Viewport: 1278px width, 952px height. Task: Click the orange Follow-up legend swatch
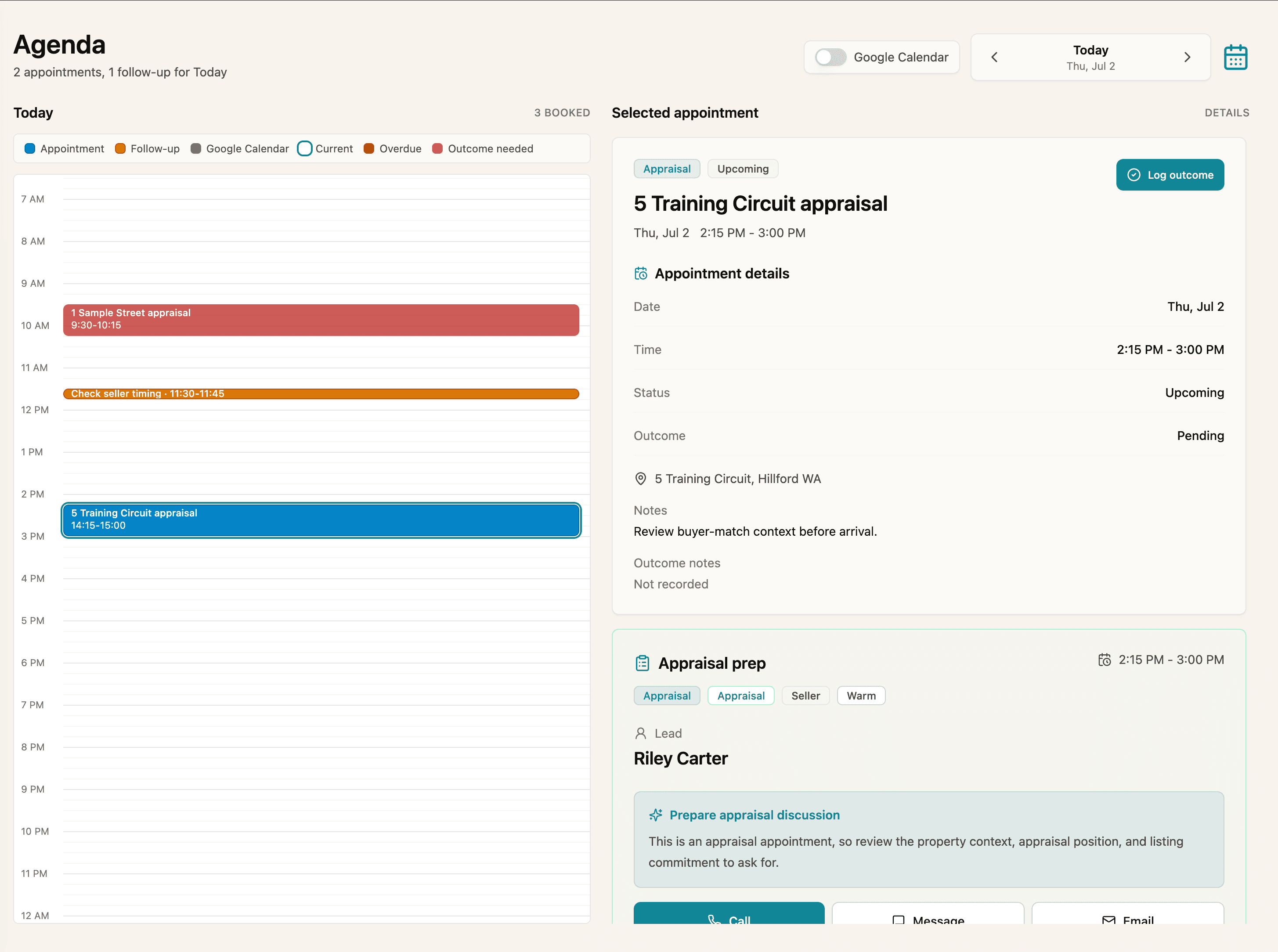pos(120,149)
